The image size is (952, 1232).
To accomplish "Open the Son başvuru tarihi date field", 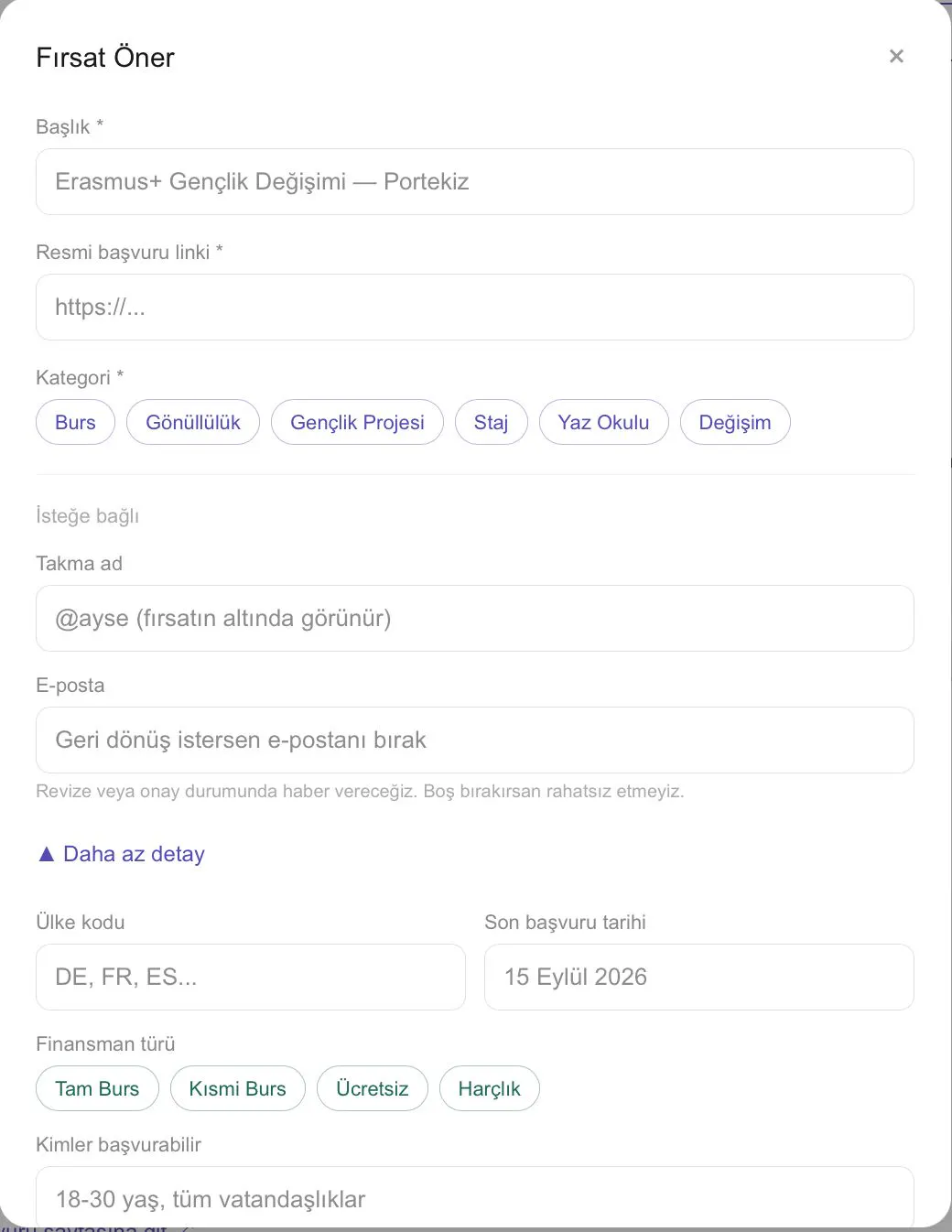I will click(699, 977).
